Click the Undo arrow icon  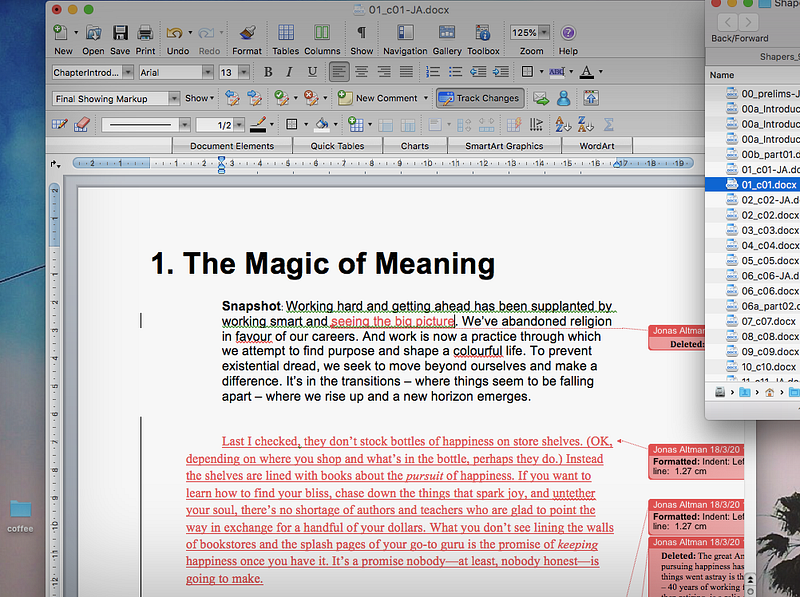pyautogui.click(x=174, y=34)
